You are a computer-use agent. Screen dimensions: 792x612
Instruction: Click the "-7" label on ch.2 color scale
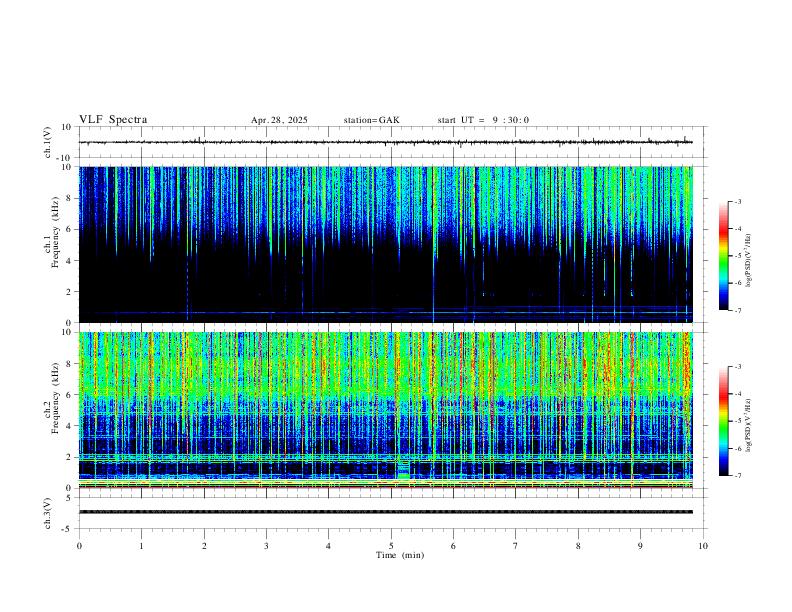(738, 476)
